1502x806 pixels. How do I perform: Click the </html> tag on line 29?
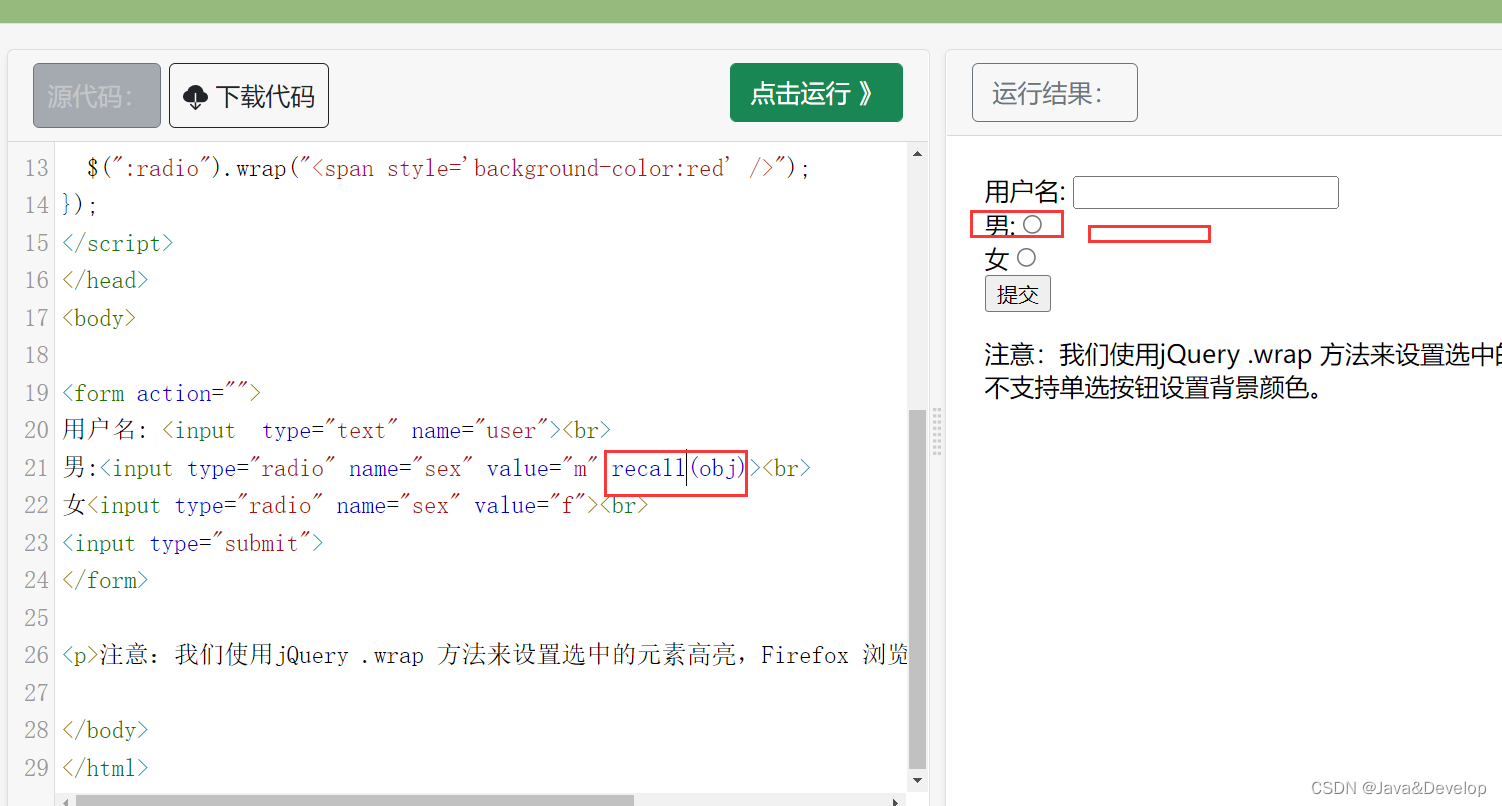pyautogui.click(x=105, y=768)
